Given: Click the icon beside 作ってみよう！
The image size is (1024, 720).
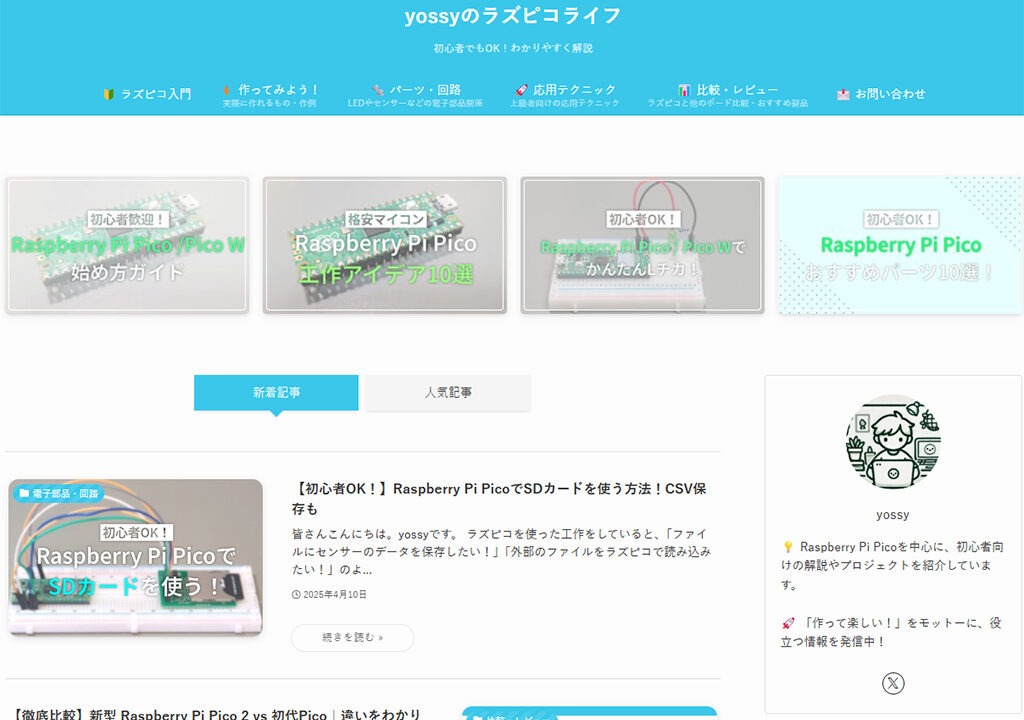Looking at the screenshot, I should click(227, 90).
